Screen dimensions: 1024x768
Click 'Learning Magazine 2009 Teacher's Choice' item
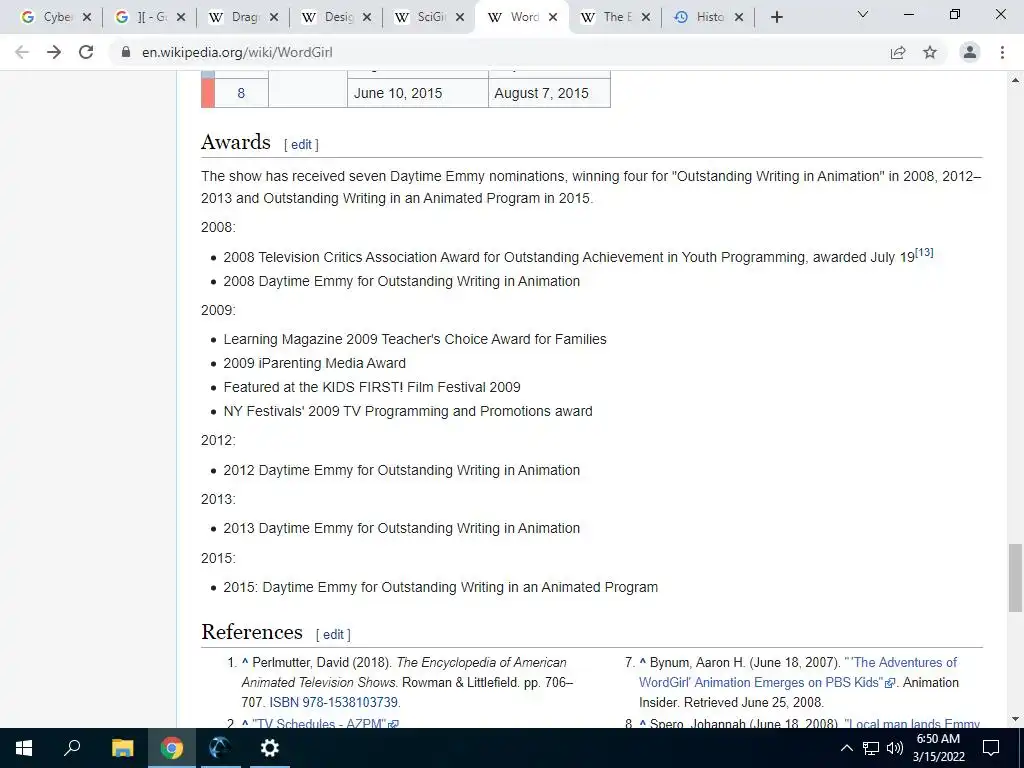415,339
